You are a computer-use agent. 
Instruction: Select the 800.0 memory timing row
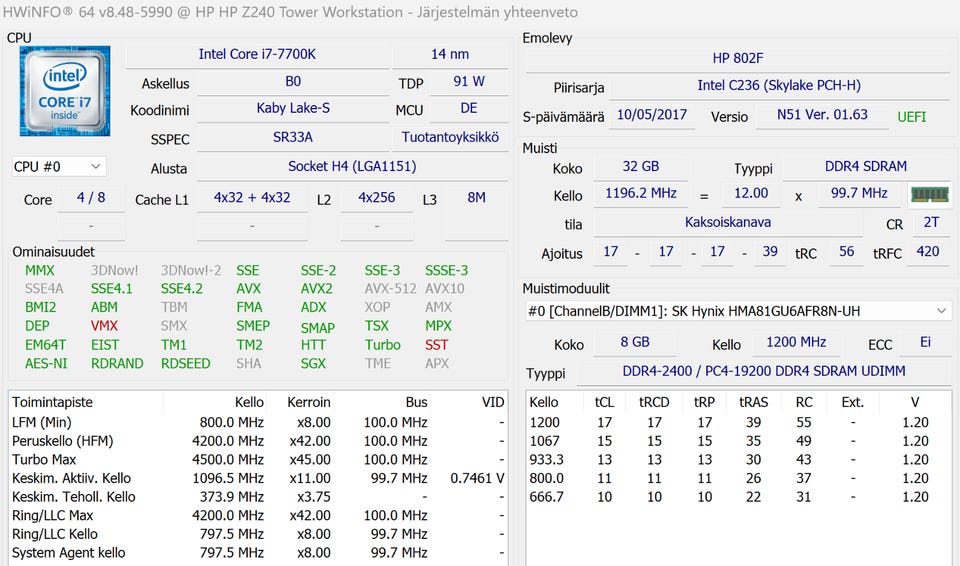click(x=738, y=478)
